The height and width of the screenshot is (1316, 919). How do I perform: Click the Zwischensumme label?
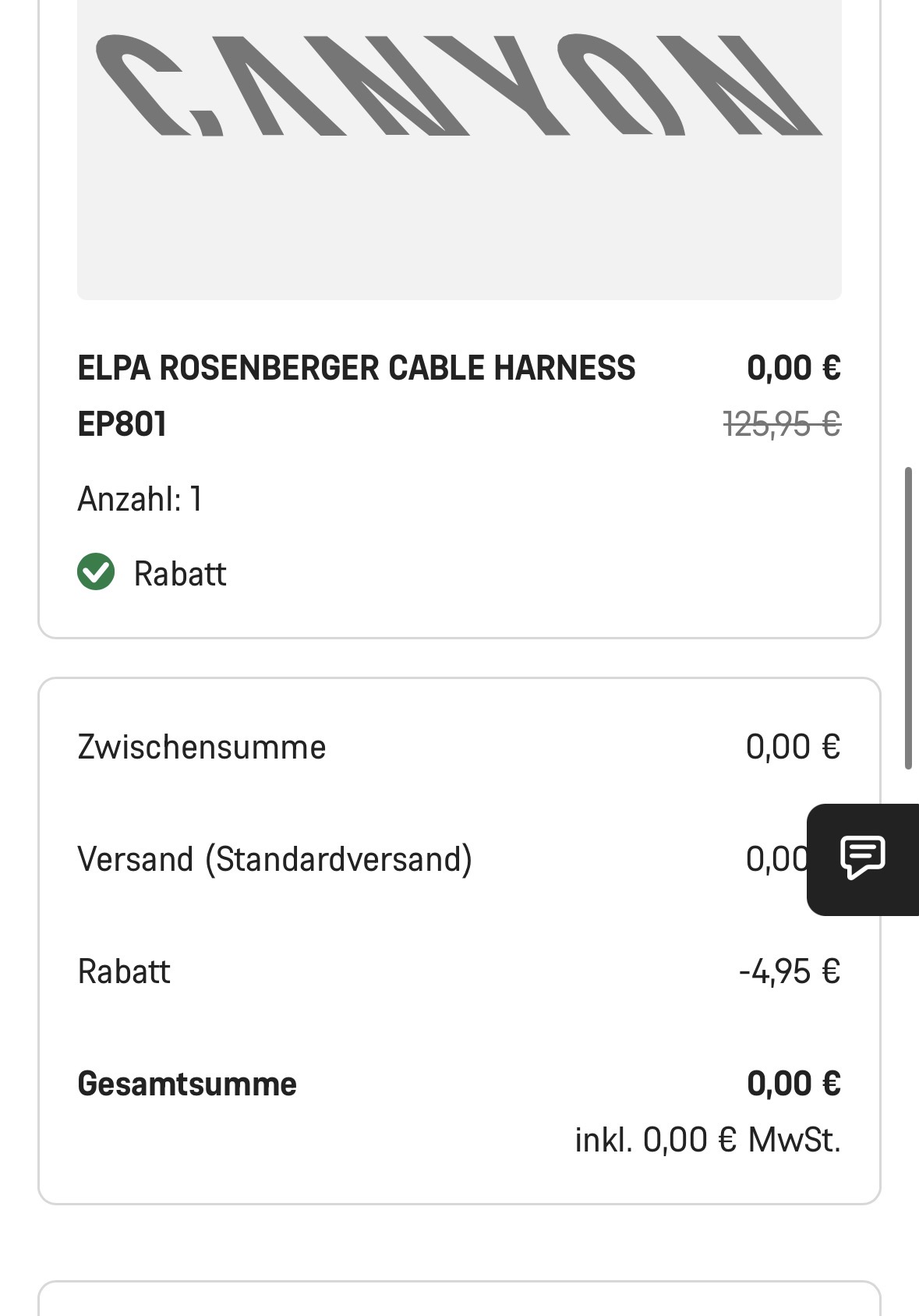202,747
